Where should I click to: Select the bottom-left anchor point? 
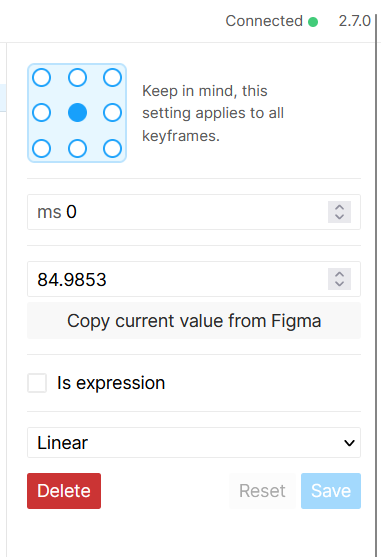pyautogui.click(x=42, y=148)
